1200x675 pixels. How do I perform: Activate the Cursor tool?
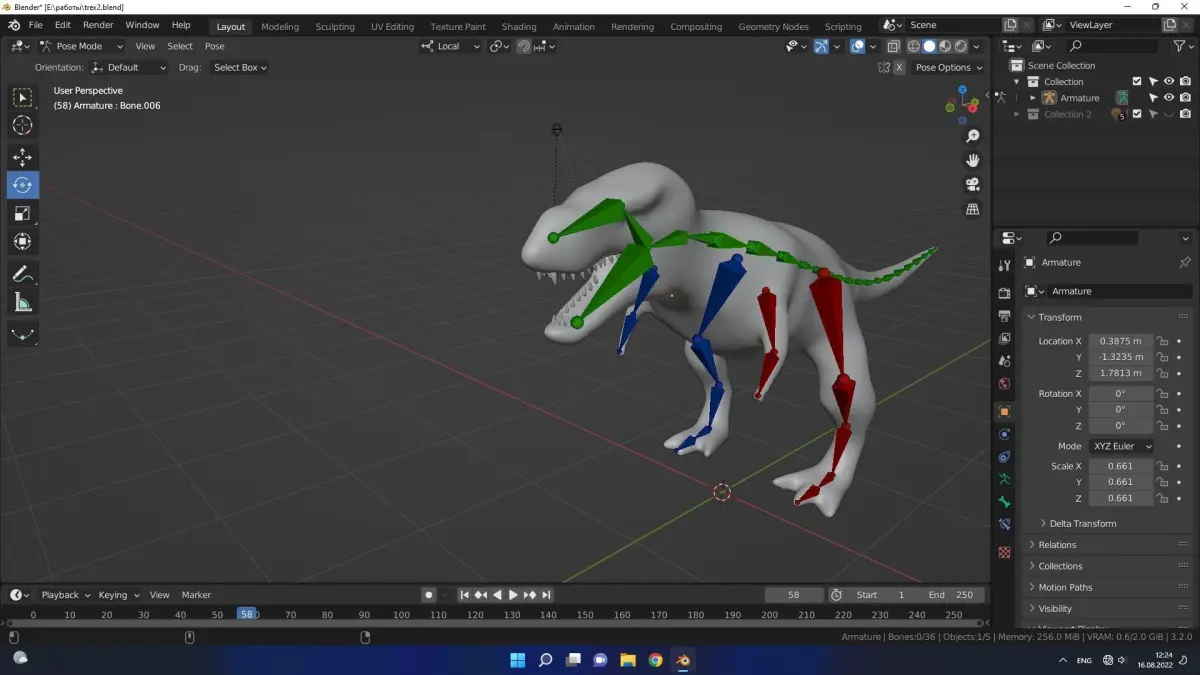click(x=22, y=125)
